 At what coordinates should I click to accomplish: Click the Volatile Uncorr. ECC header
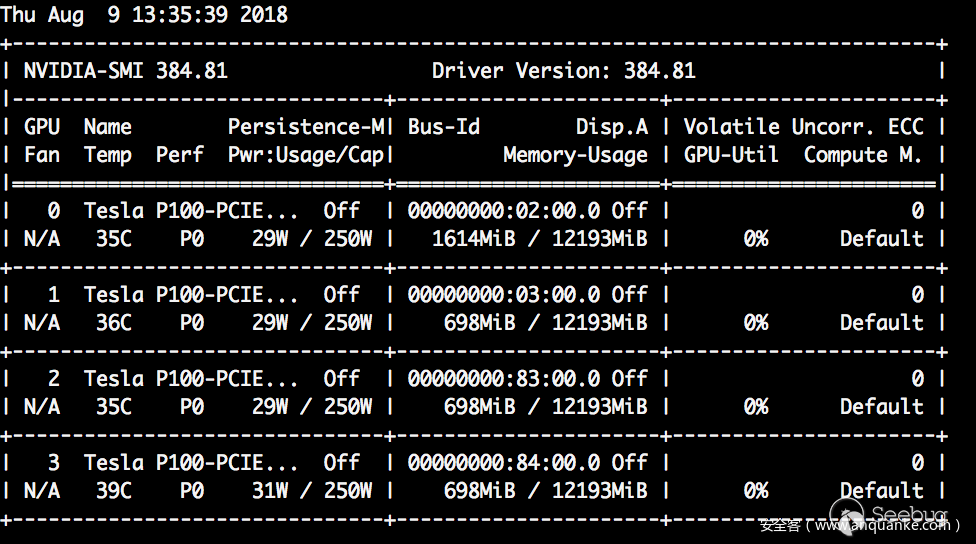coord(803,127)
